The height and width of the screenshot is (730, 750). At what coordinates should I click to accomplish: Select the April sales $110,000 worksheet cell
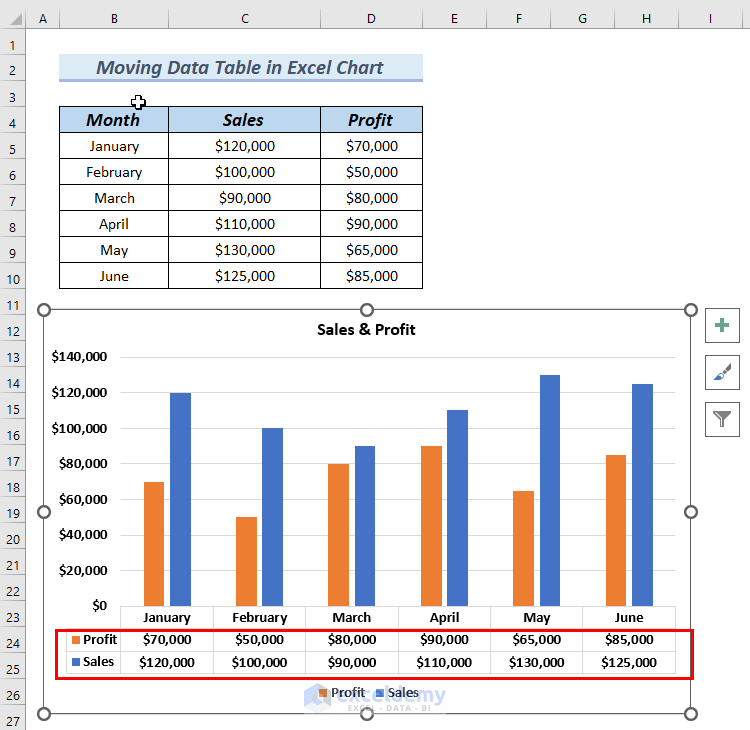point(244,224)
